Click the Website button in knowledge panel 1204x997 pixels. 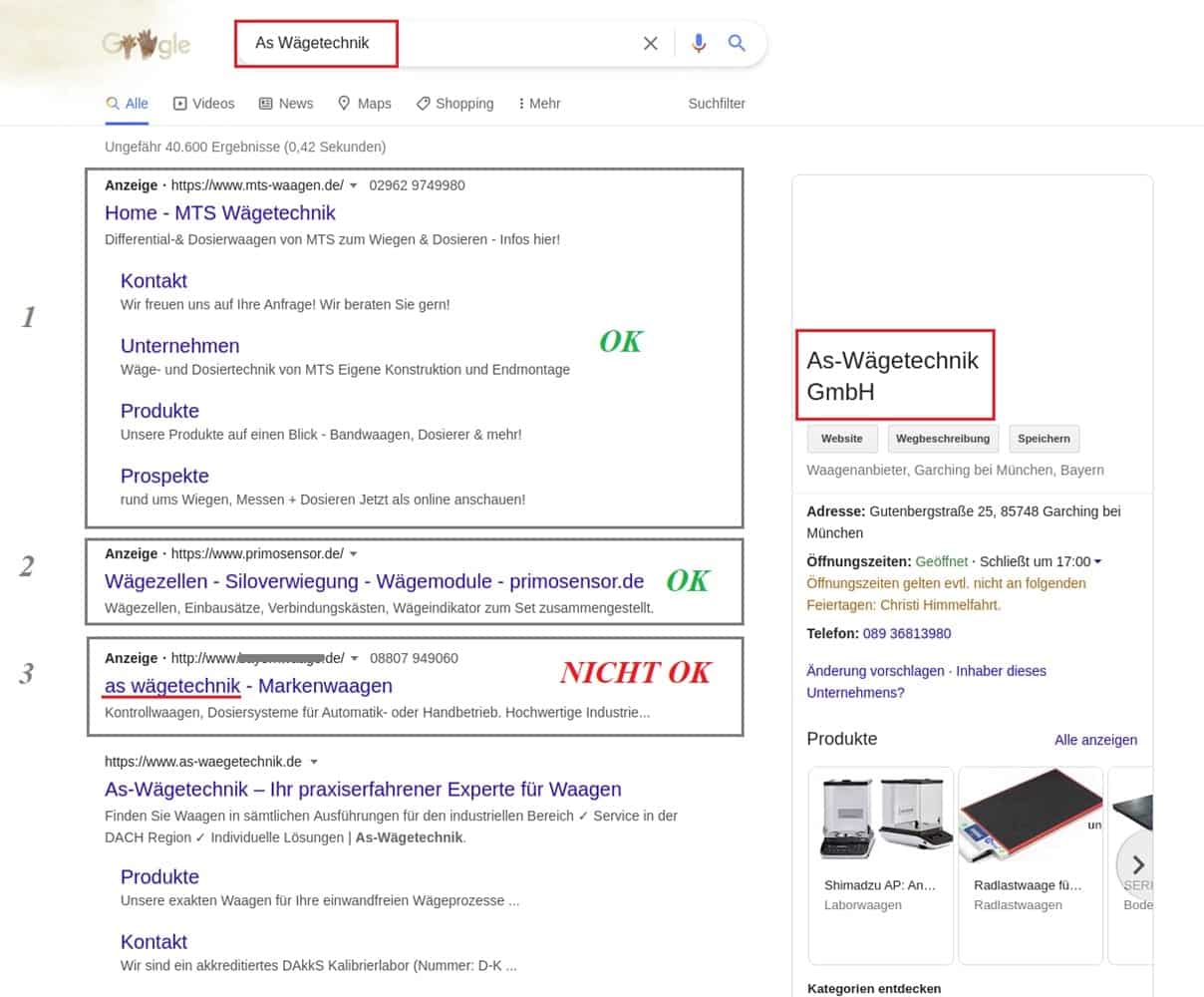(842, 439)
